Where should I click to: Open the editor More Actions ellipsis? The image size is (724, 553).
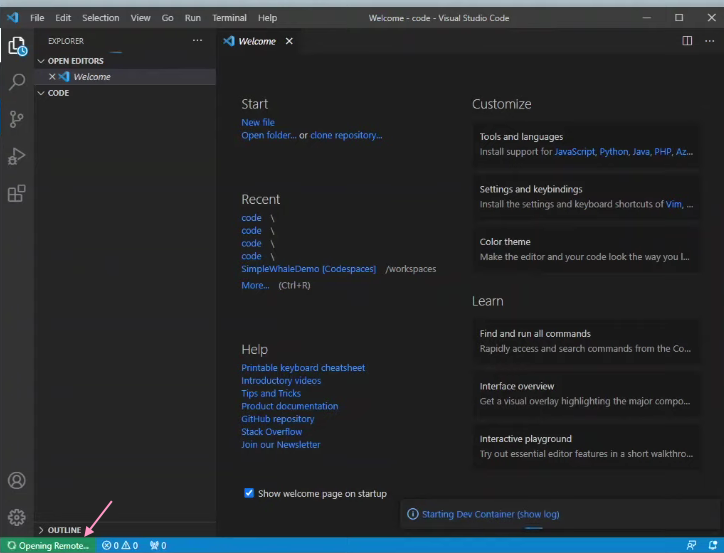pos(709,41)
